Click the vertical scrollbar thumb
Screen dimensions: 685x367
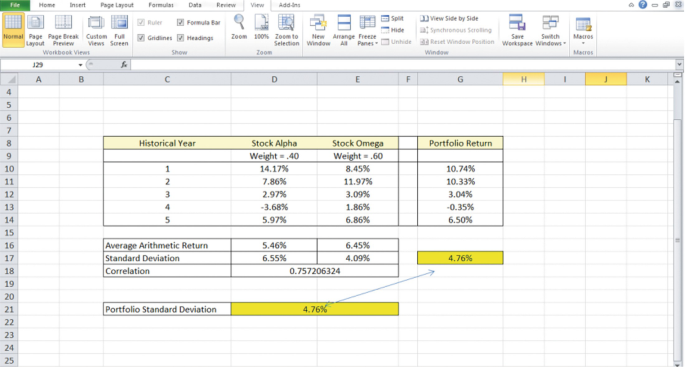(678, 240)
